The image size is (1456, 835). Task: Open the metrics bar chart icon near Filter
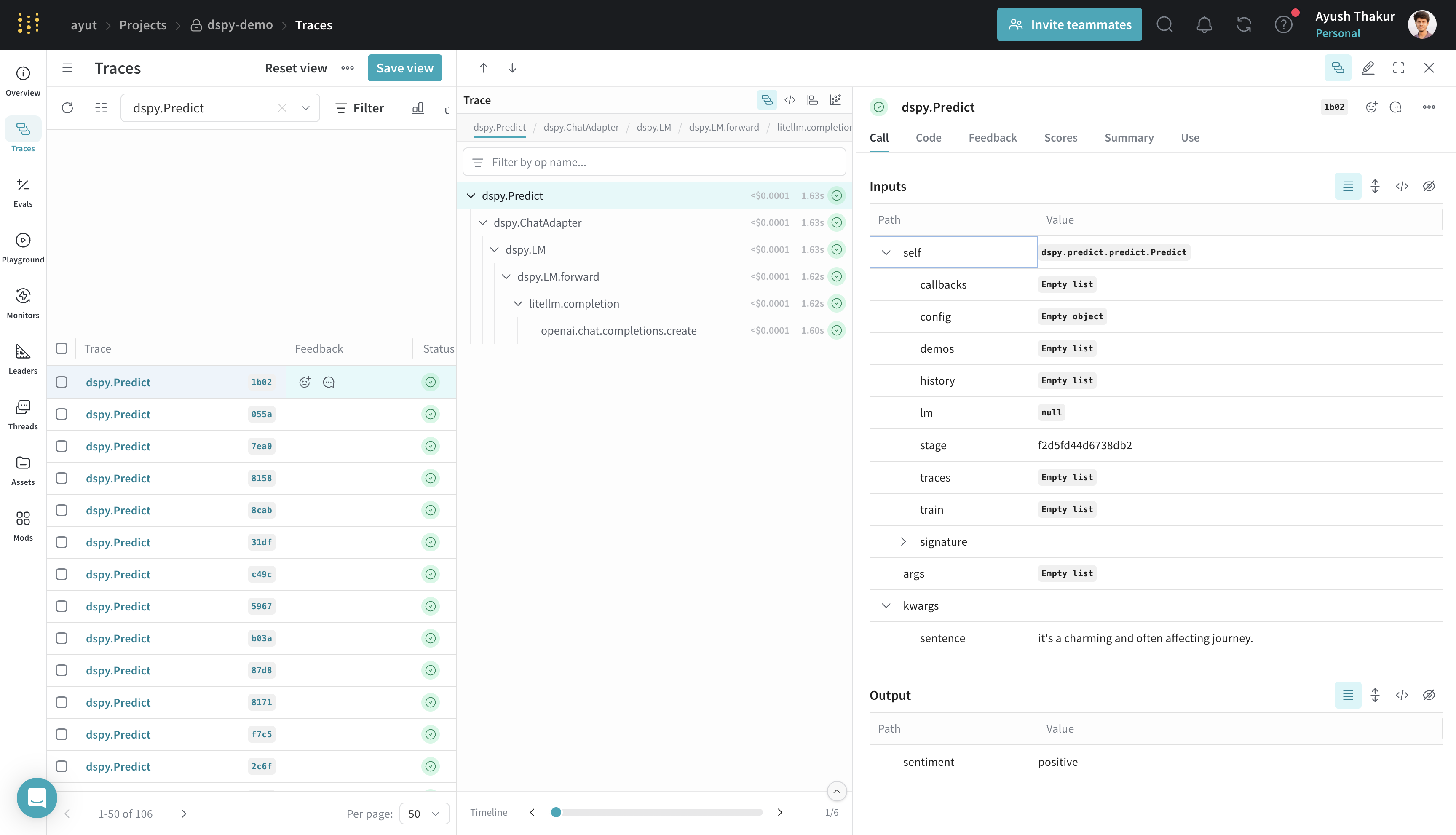(x=418, y=108)
